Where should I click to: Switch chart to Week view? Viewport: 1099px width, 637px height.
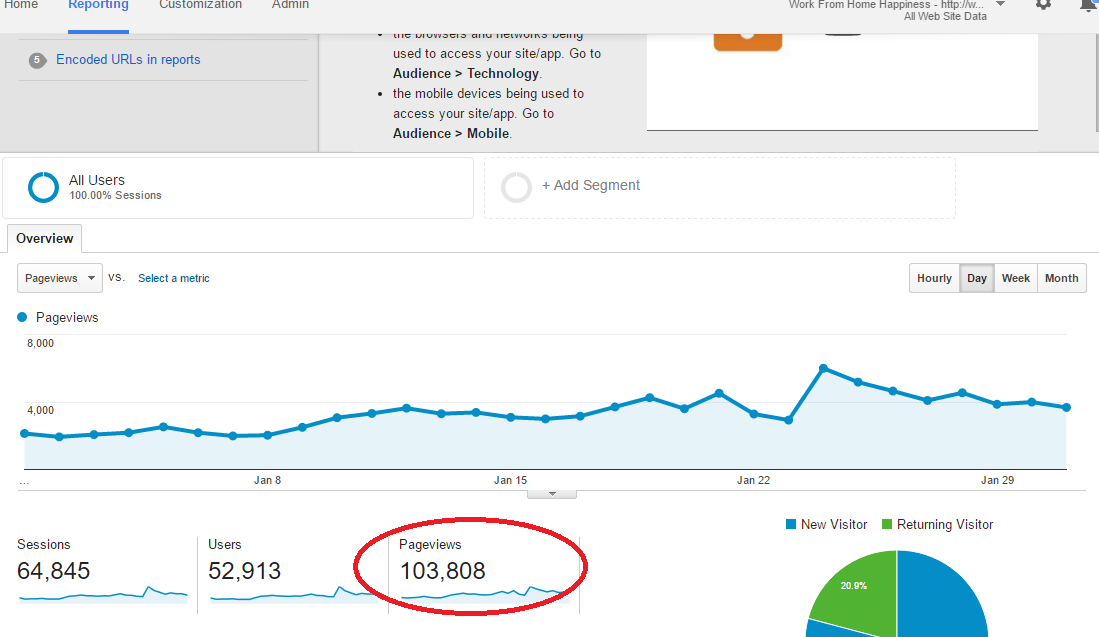[1016, 278]
